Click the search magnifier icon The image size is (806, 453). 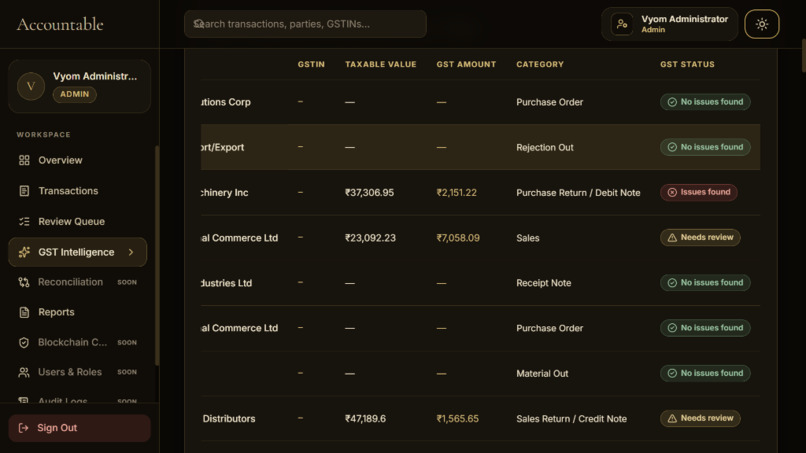(199, 24)
